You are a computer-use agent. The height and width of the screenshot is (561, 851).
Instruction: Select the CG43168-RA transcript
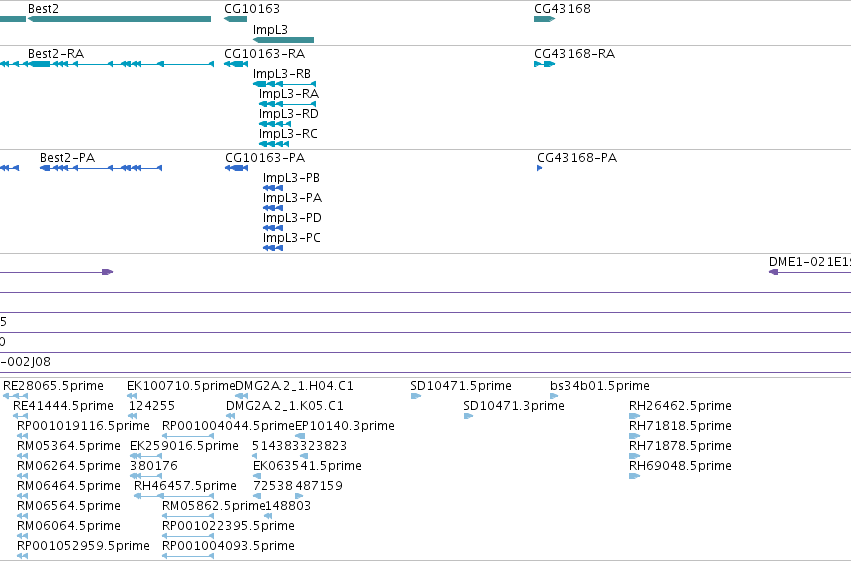click(x=545, y=64)
